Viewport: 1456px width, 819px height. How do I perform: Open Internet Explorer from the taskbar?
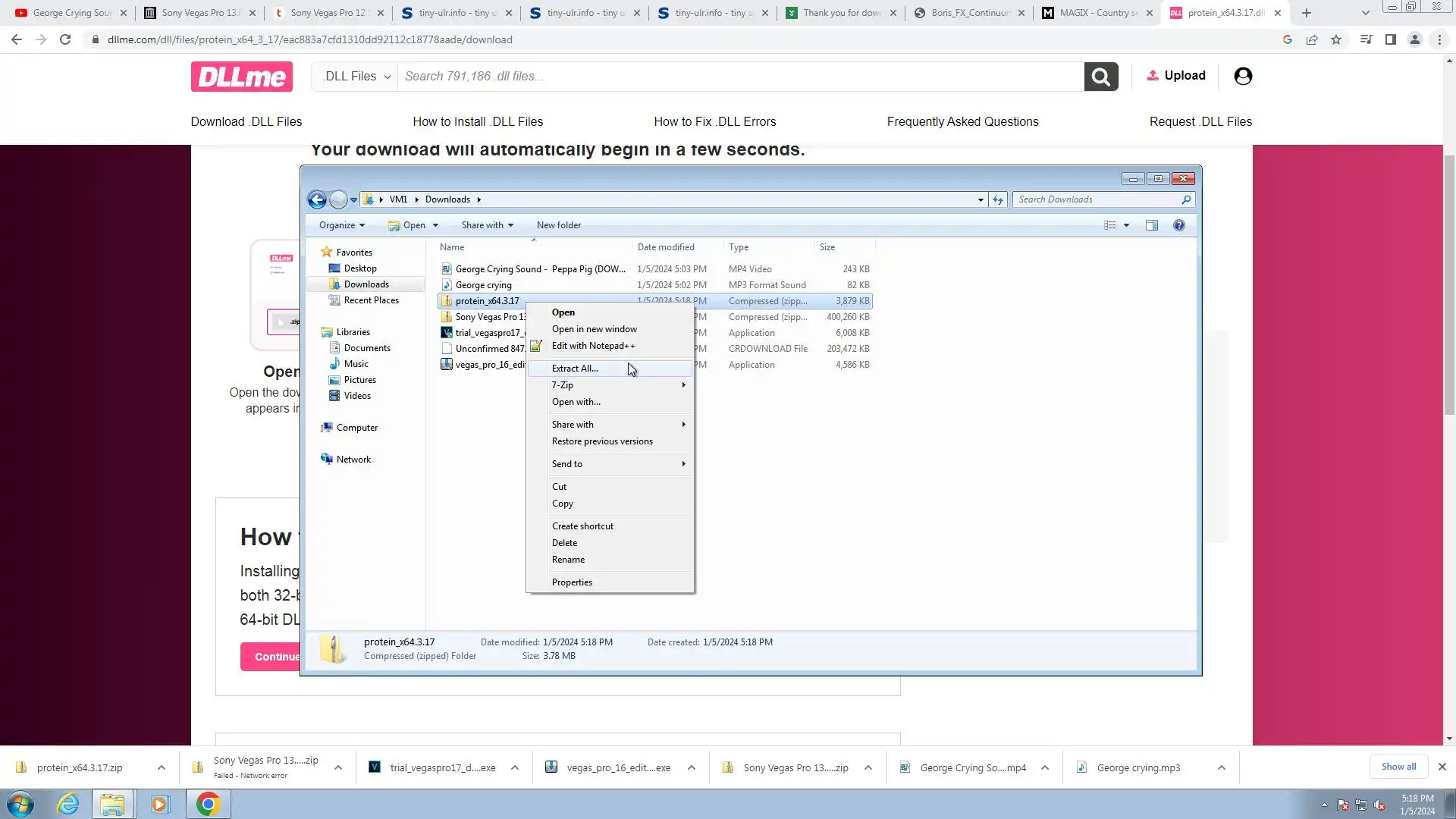click(x=68, y=804)
